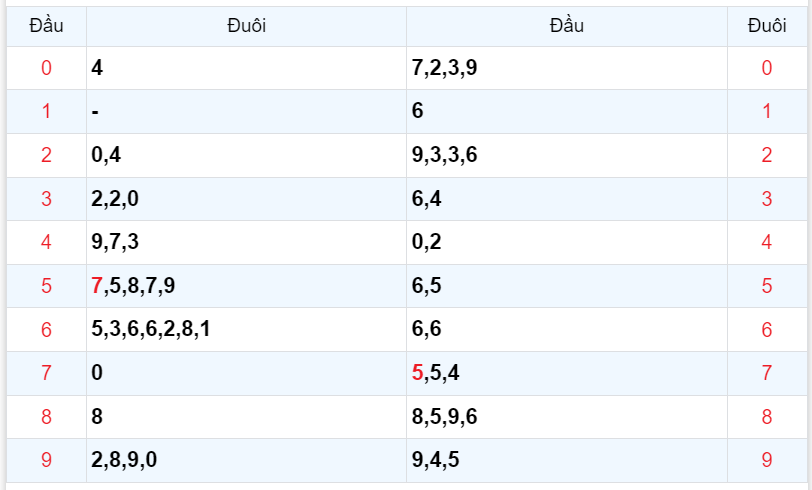Click the rightmost Đuôi column header

tap(767, 26)
